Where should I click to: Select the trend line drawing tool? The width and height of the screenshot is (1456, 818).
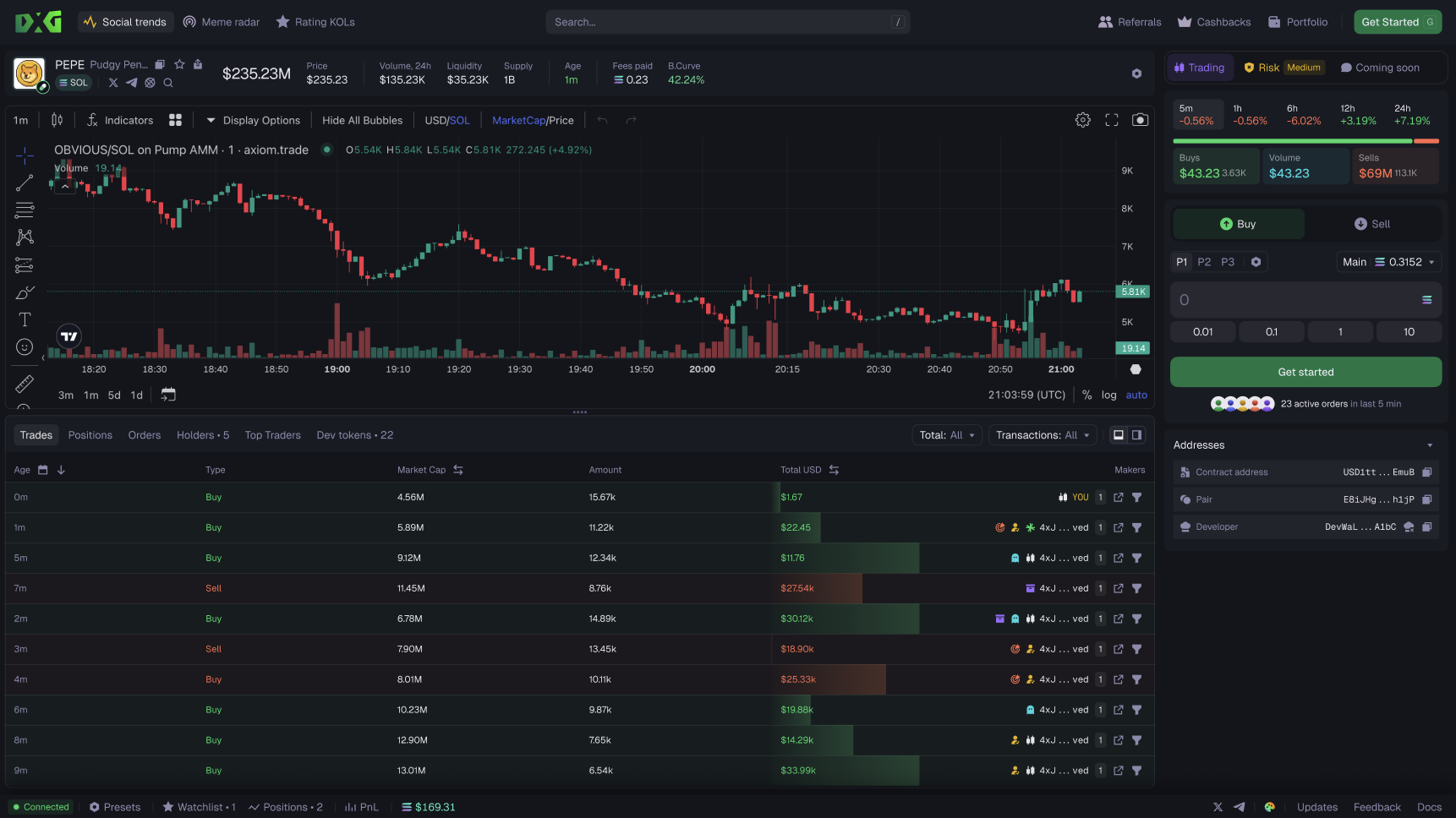[25, 183]
